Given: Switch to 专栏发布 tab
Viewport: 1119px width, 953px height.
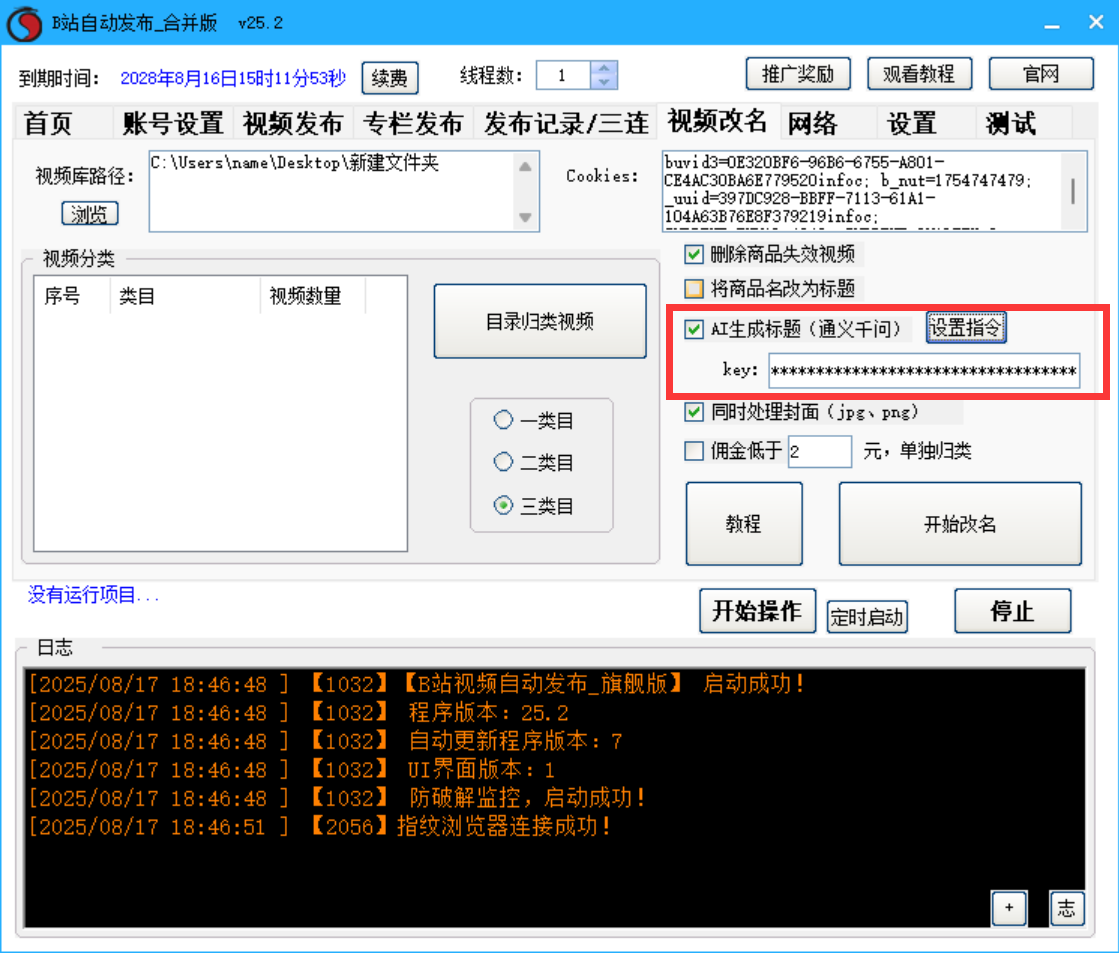Looking at the screenshot, I should (x=413, y=123).
